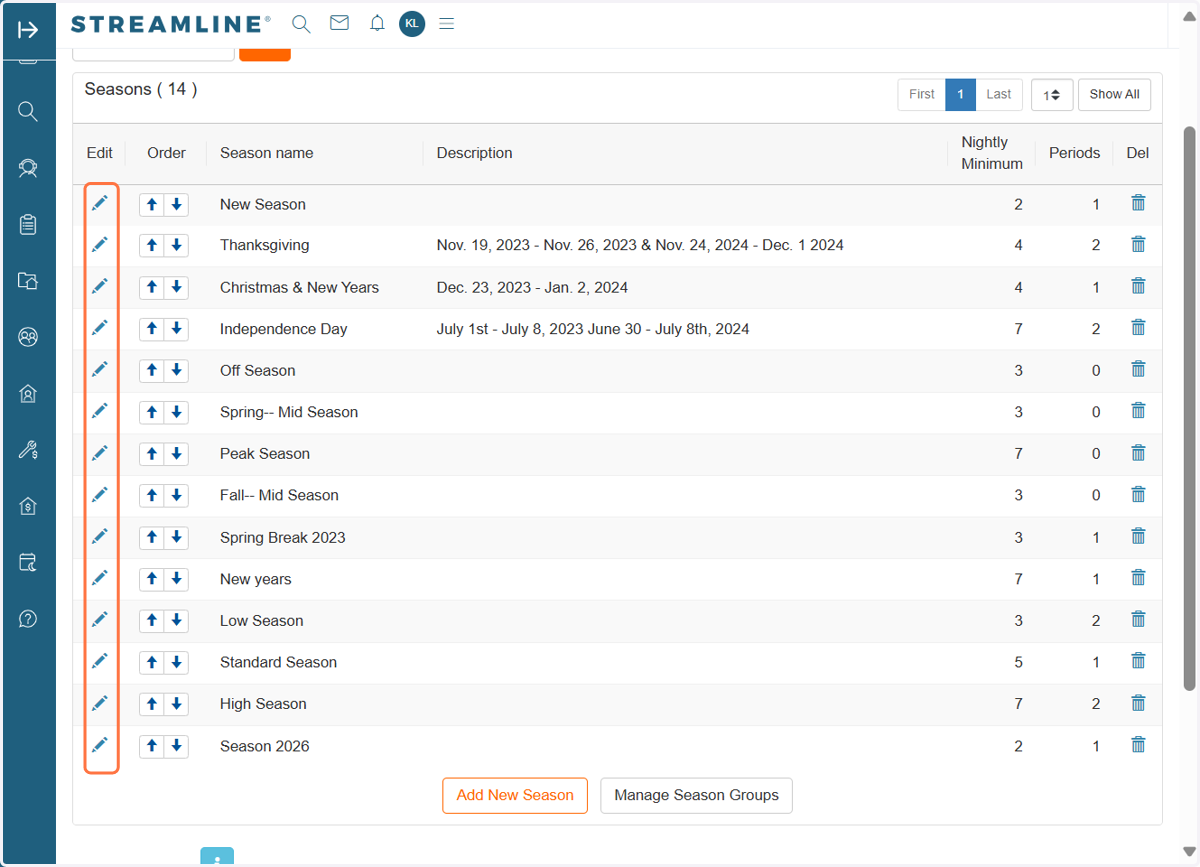1200x867 pixels.
Task: Click the input field above Seasons
Action: pos(154,54)
